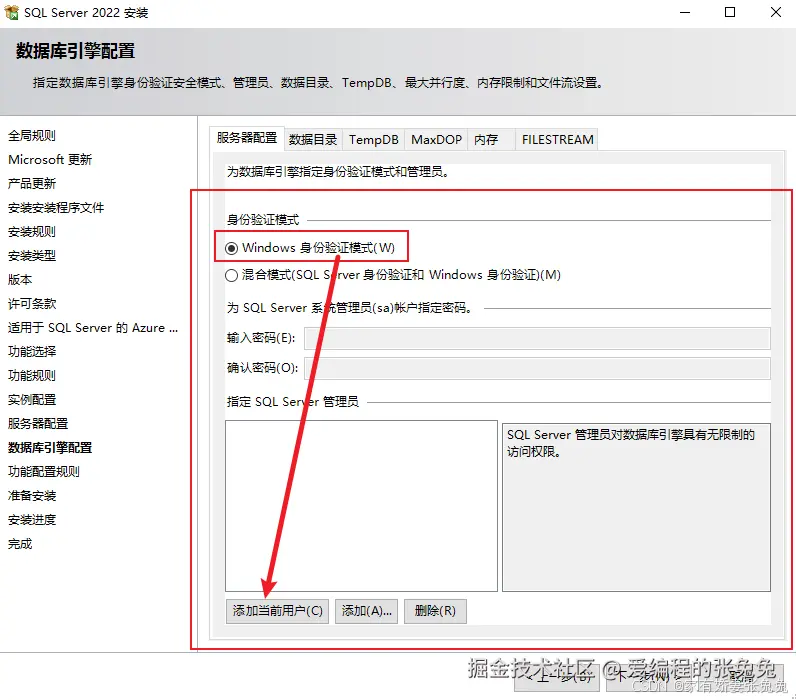Viewport: 796px width, 700px height.
Task: Click the 确认密码 input field
Action: 537,369
